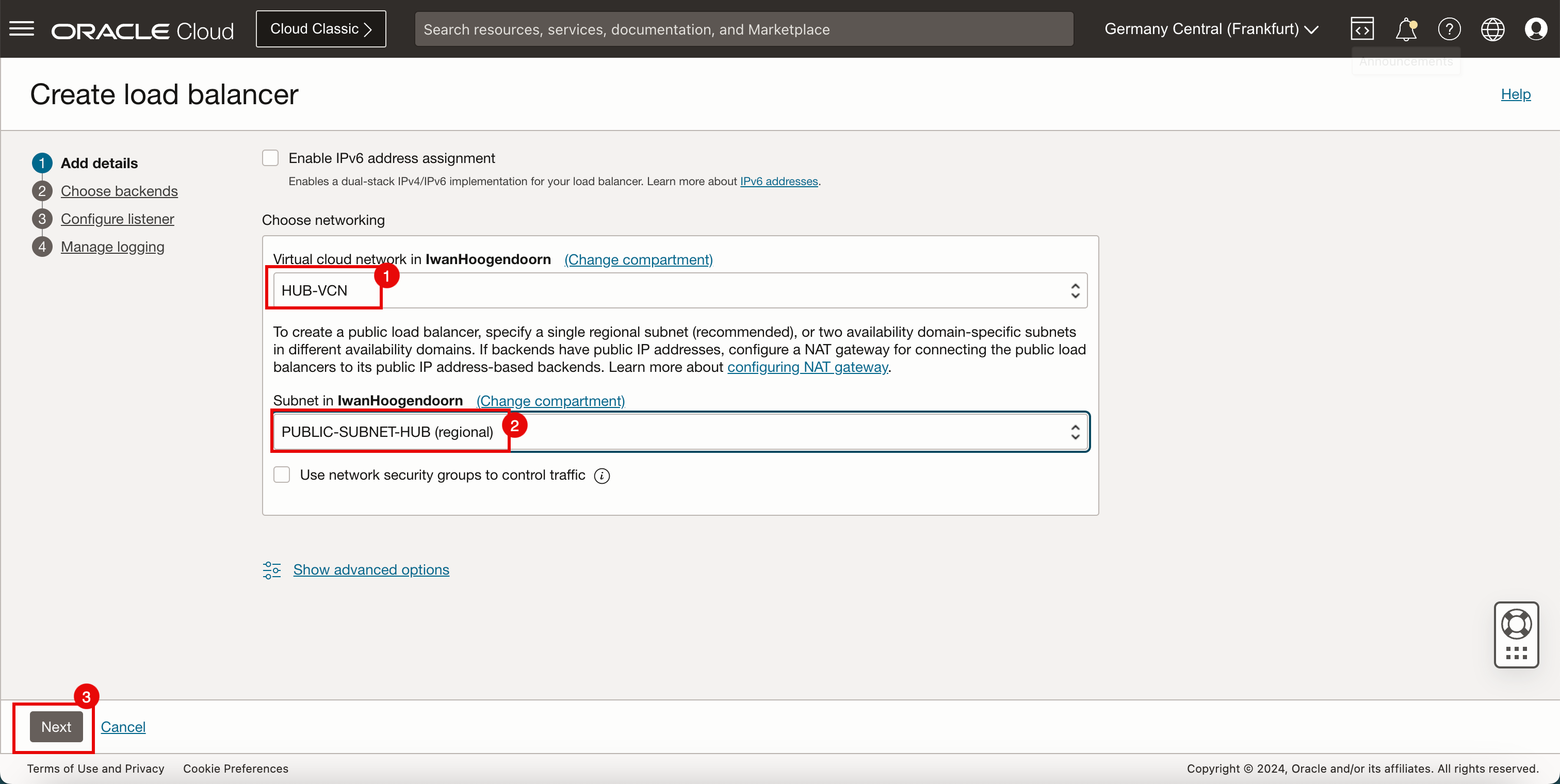Toggle network security groups checkbox
The width and height of the screenshot is (1560, 784).
(282, 474)
